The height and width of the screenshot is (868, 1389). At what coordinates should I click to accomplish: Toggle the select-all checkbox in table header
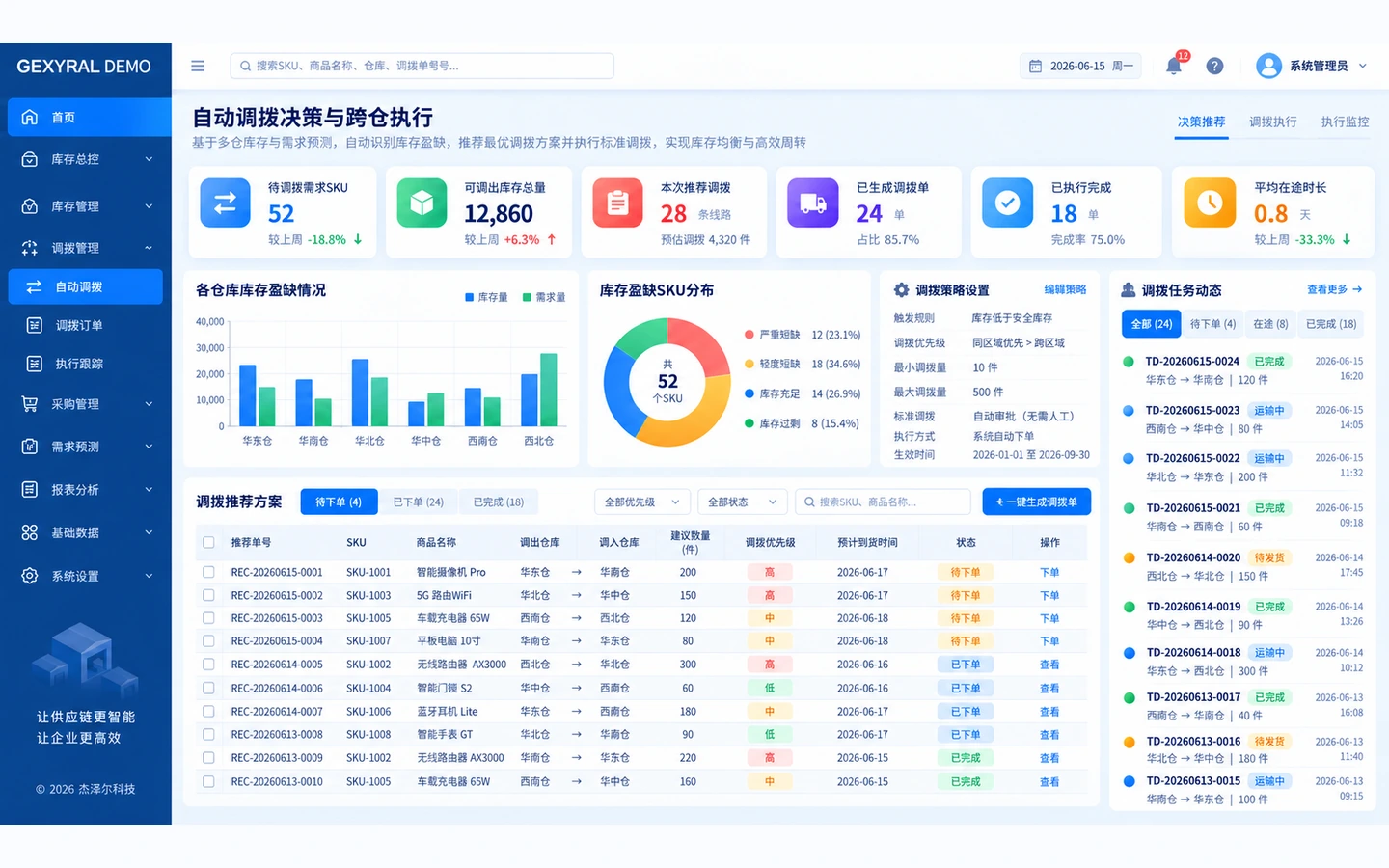click(x=208, y=543)
